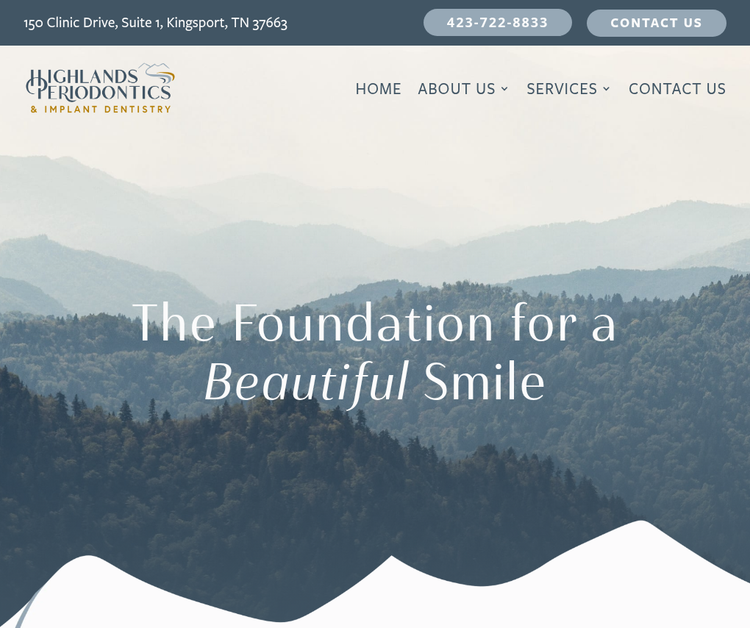
Task: Click the italic word 'Beautiful'
Action: [x=306, y=383]
